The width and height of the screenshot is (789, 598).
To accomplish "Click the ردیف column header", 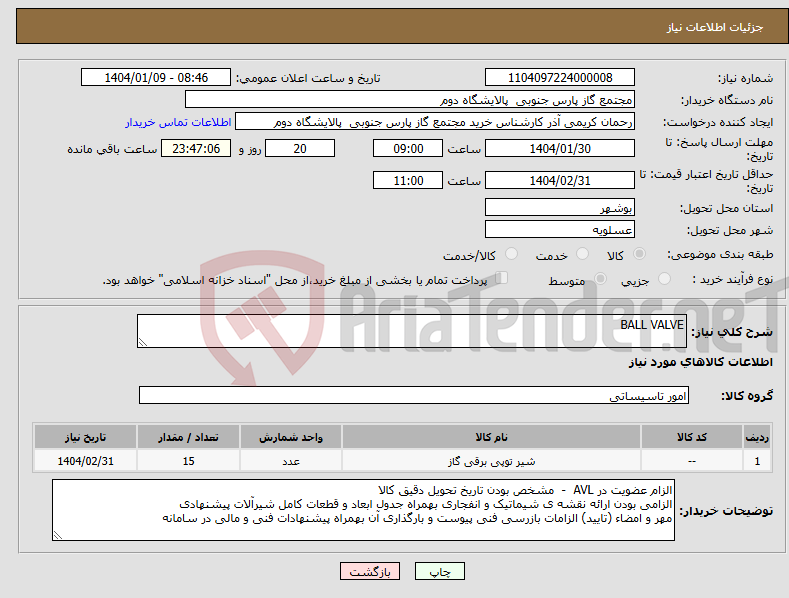I will coord(757,437).
